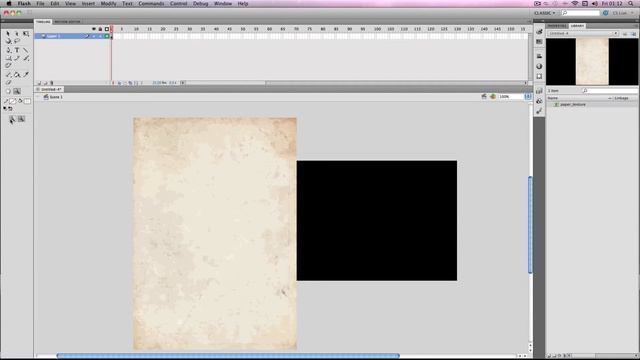This screenshot has height=360, width=640.
Task: Select the paper texture item in library
Action: coord(573,105)
